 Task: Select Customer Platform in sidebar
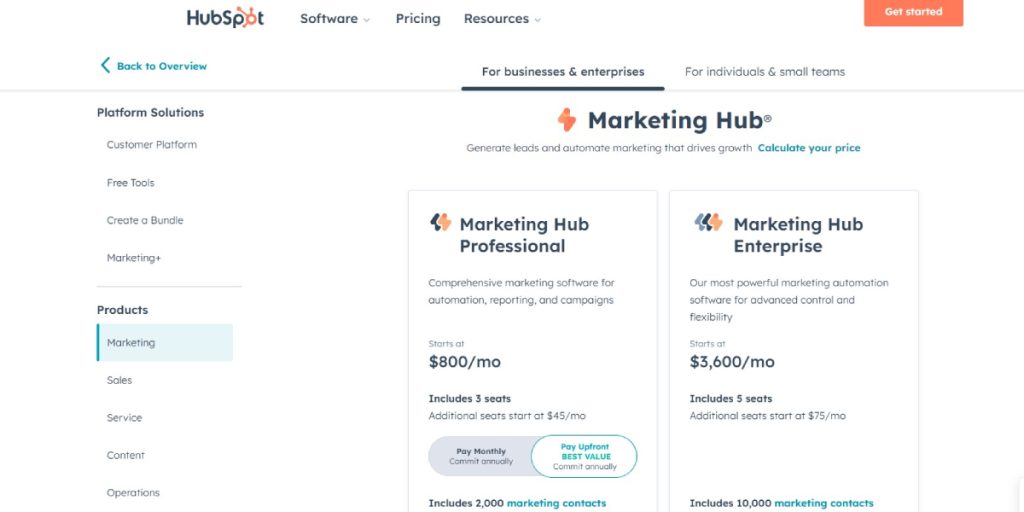click(x=152, y=145)
